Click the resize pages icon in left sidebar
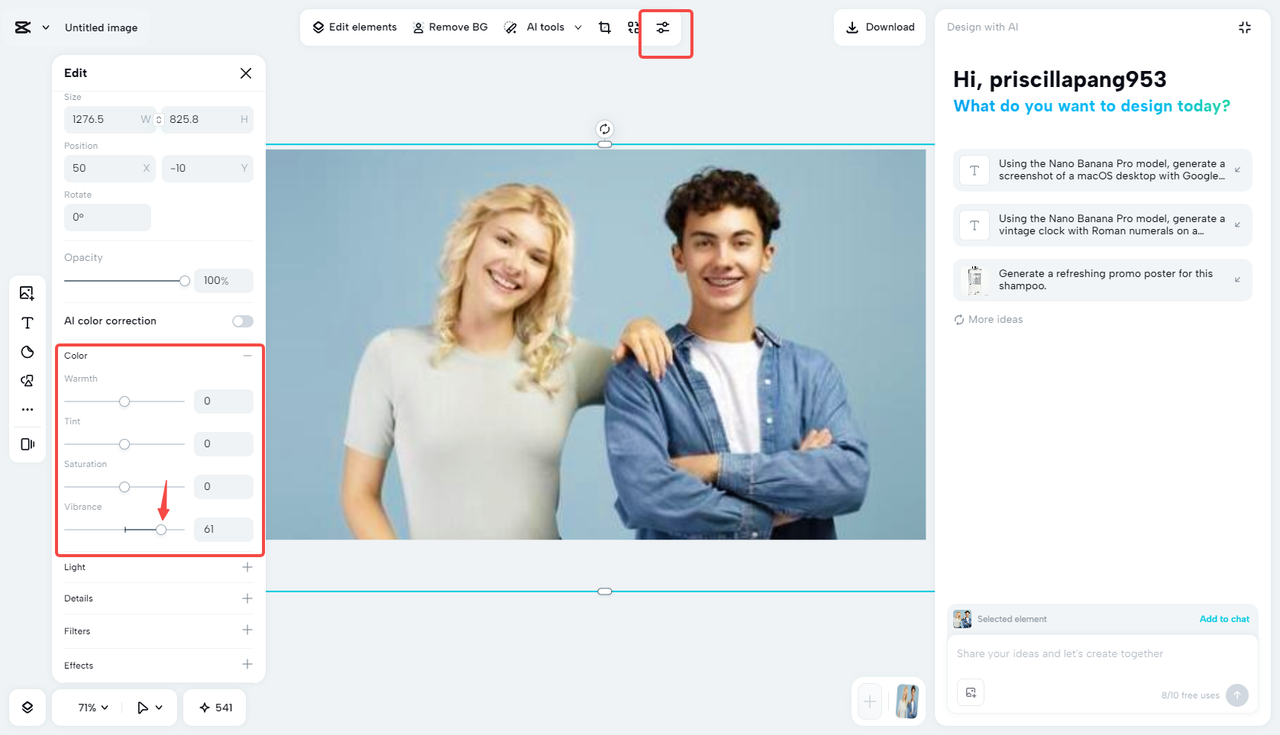The image size is (1280, 735). pos(27,444)
